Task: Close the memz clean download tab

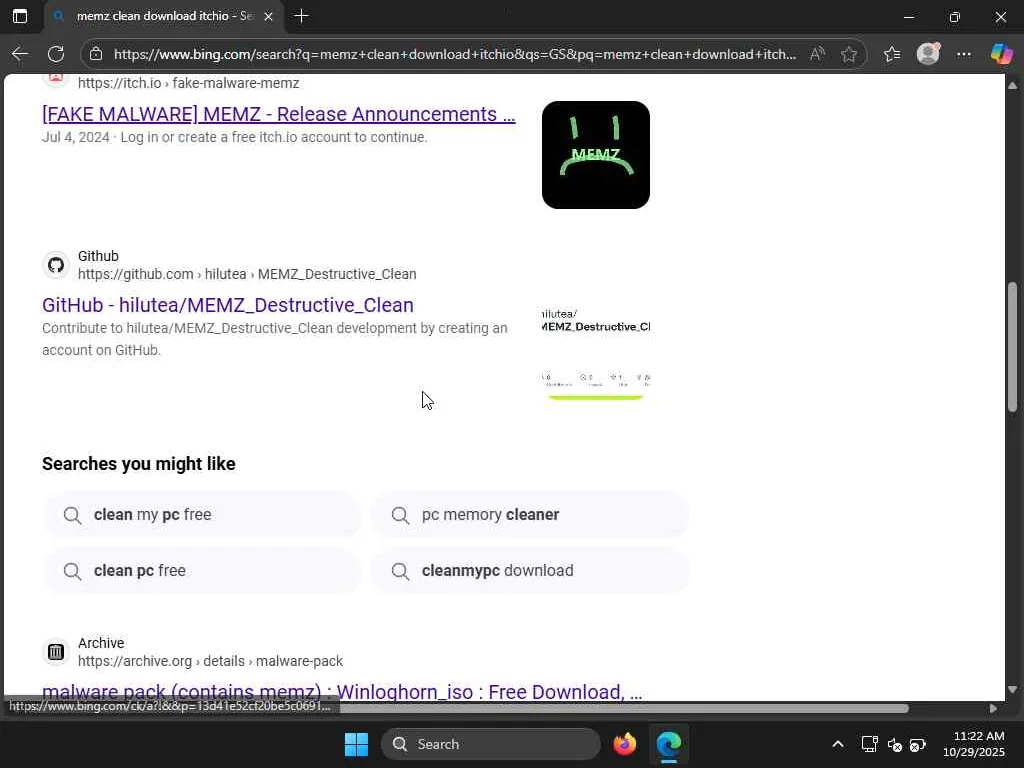Action: pos(268,16)
